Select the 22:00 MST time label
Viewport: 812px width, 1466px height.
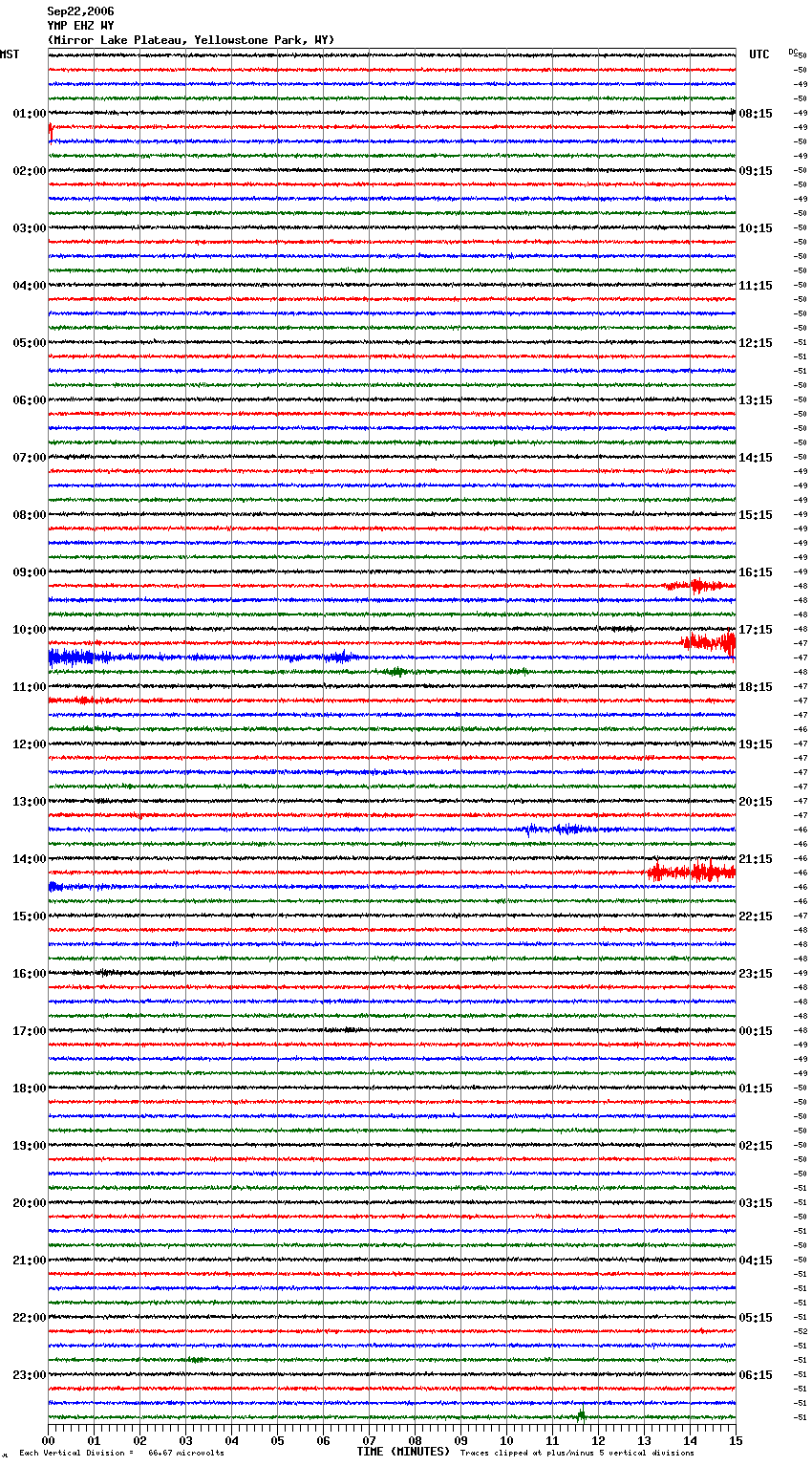(x=30, y=1318)
